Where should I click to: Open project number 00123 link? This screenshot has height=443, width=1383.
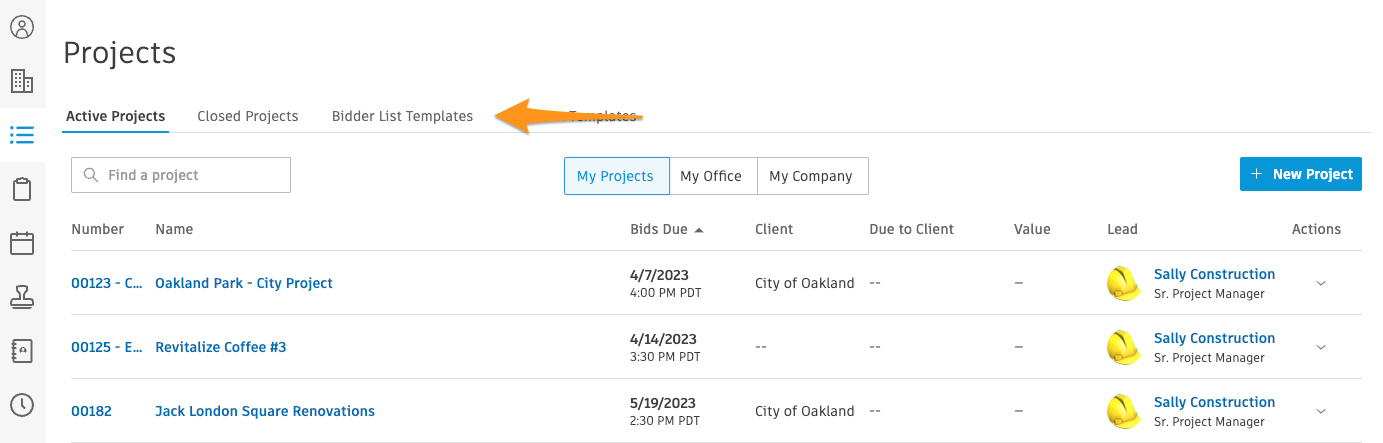[107, 283]
